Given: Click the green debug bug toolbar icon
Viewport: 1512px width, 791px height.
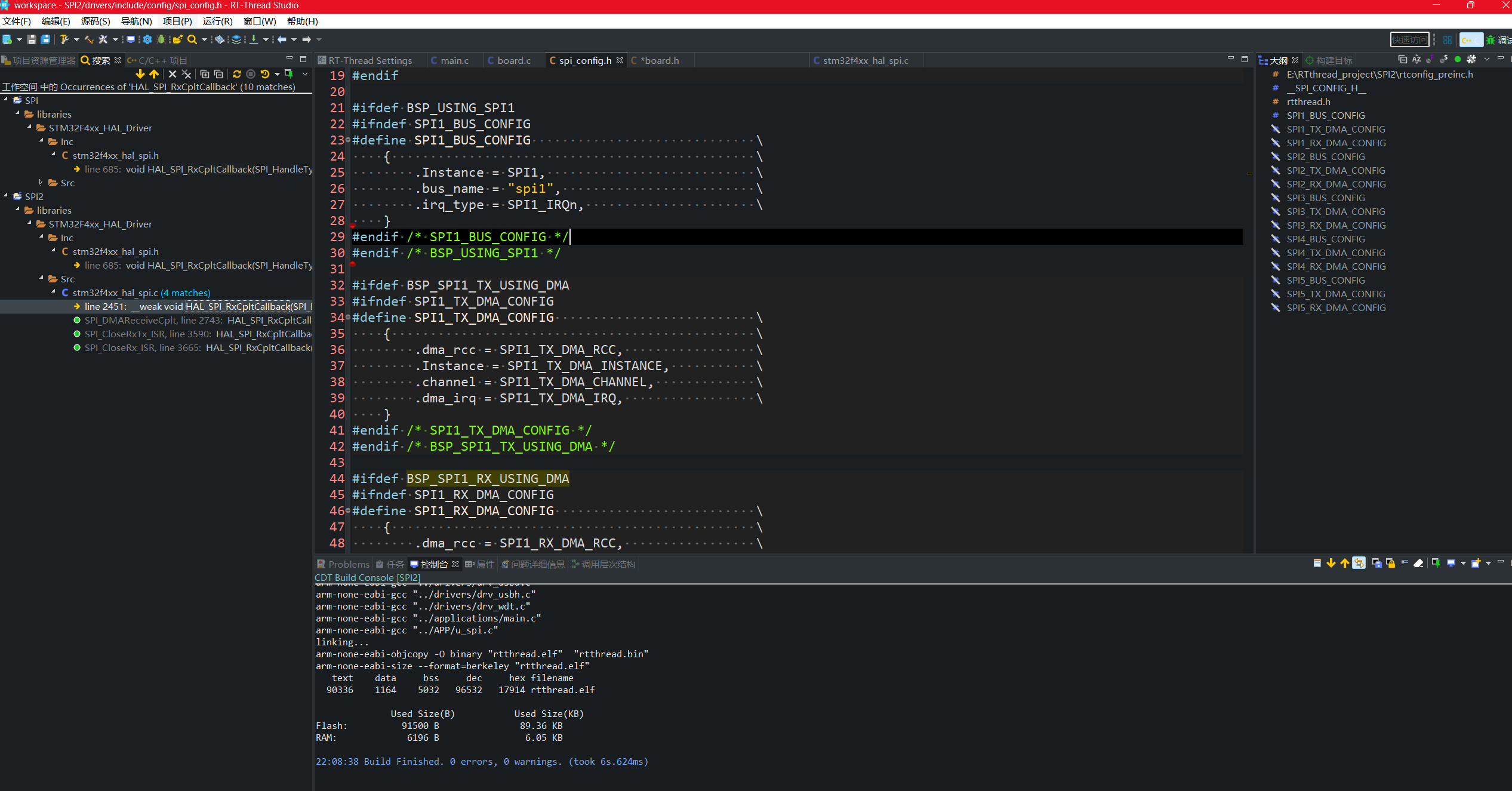Looking at the screenshot, I should click(161, 39).
